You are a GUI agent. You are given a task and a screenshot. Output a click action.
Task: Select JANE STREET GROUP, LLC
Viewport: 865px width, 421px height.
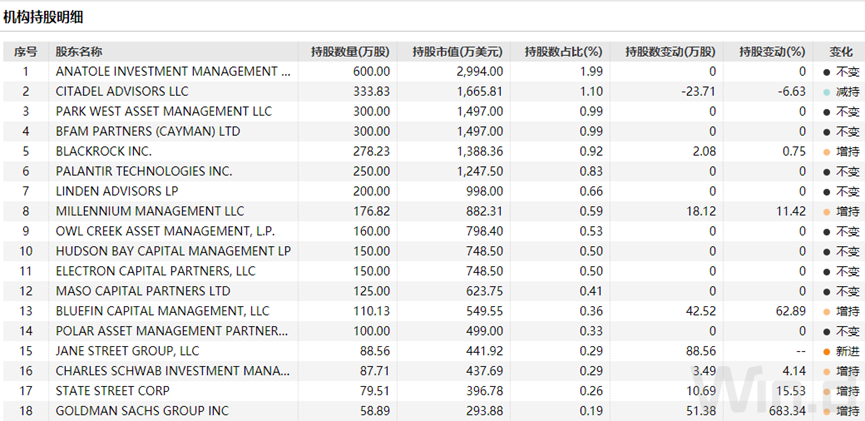127,351
